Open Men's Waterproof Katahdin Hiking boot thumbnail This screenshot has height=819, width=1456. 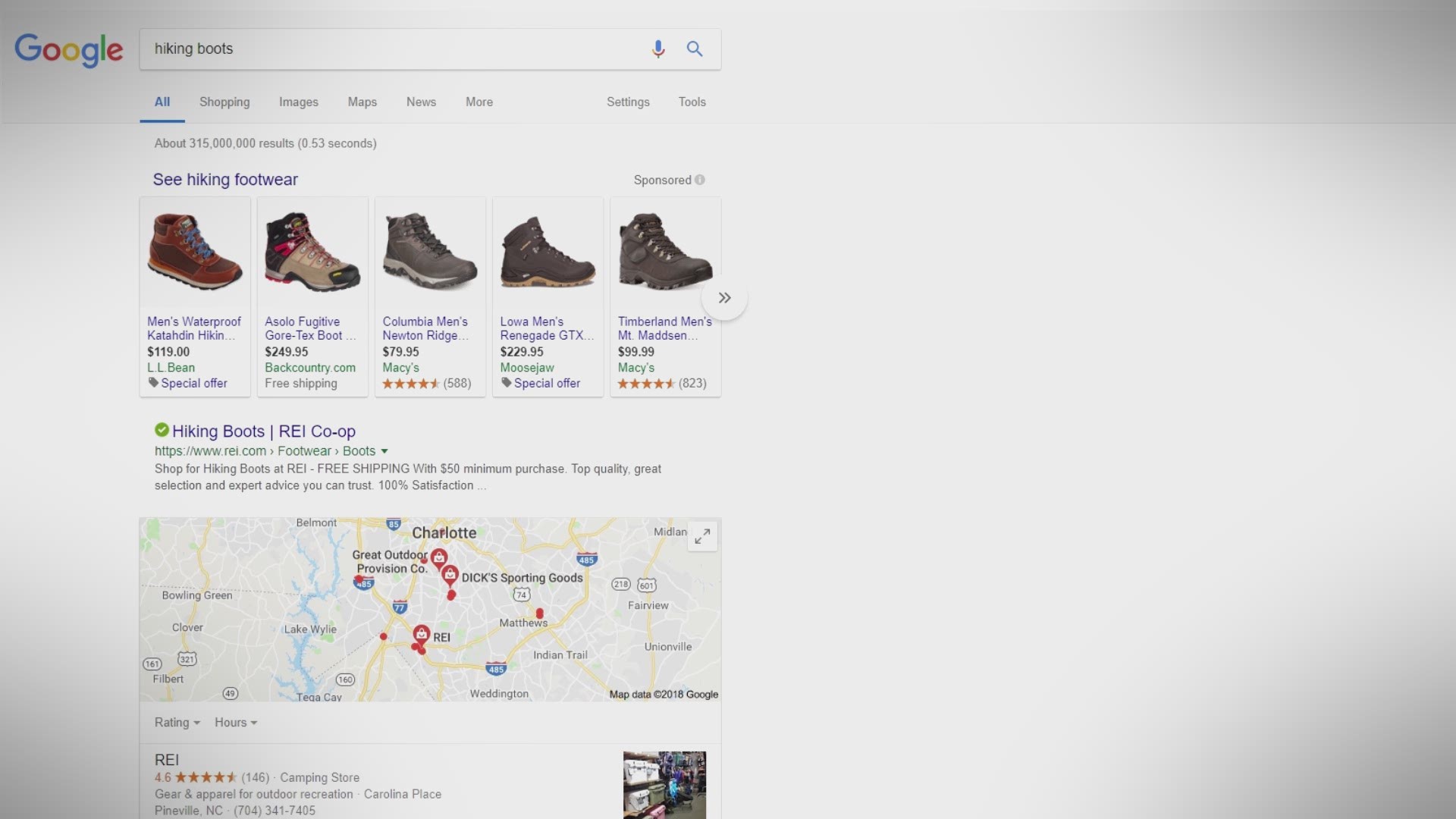pos(195,252)
